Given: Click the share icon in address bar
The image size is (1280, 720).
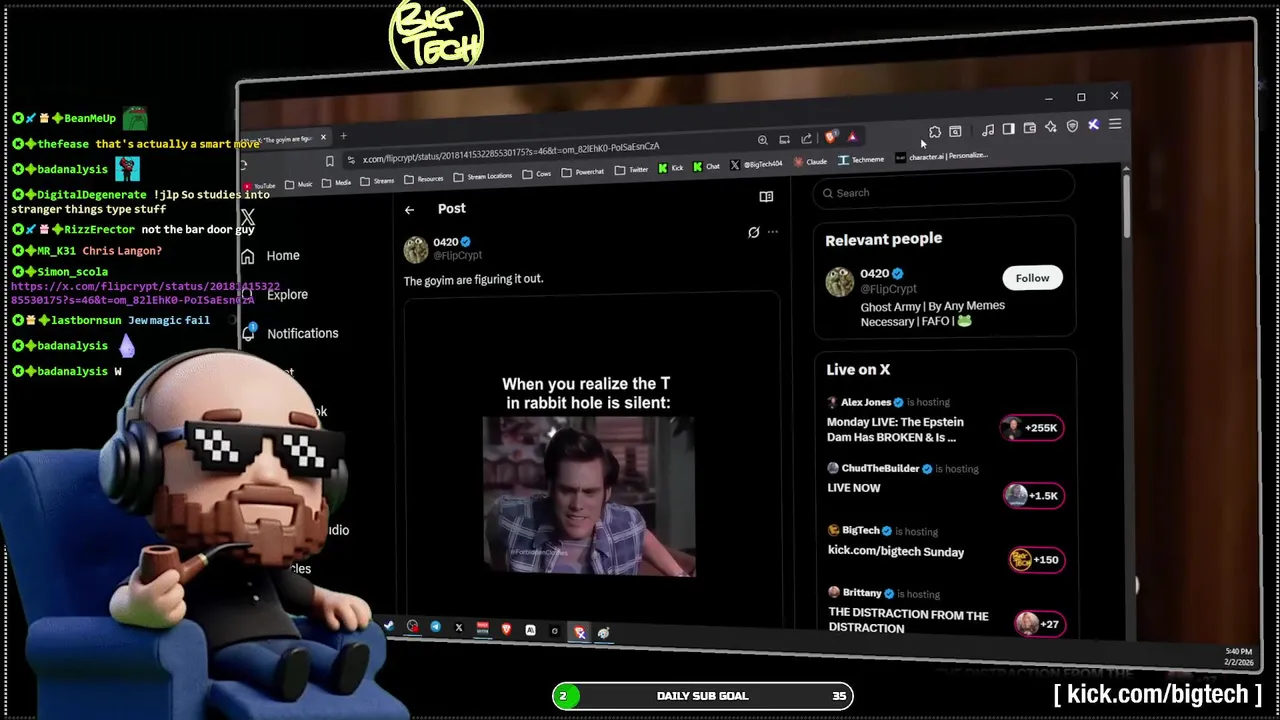Looking at the screenshot, I should pos(806,139).
